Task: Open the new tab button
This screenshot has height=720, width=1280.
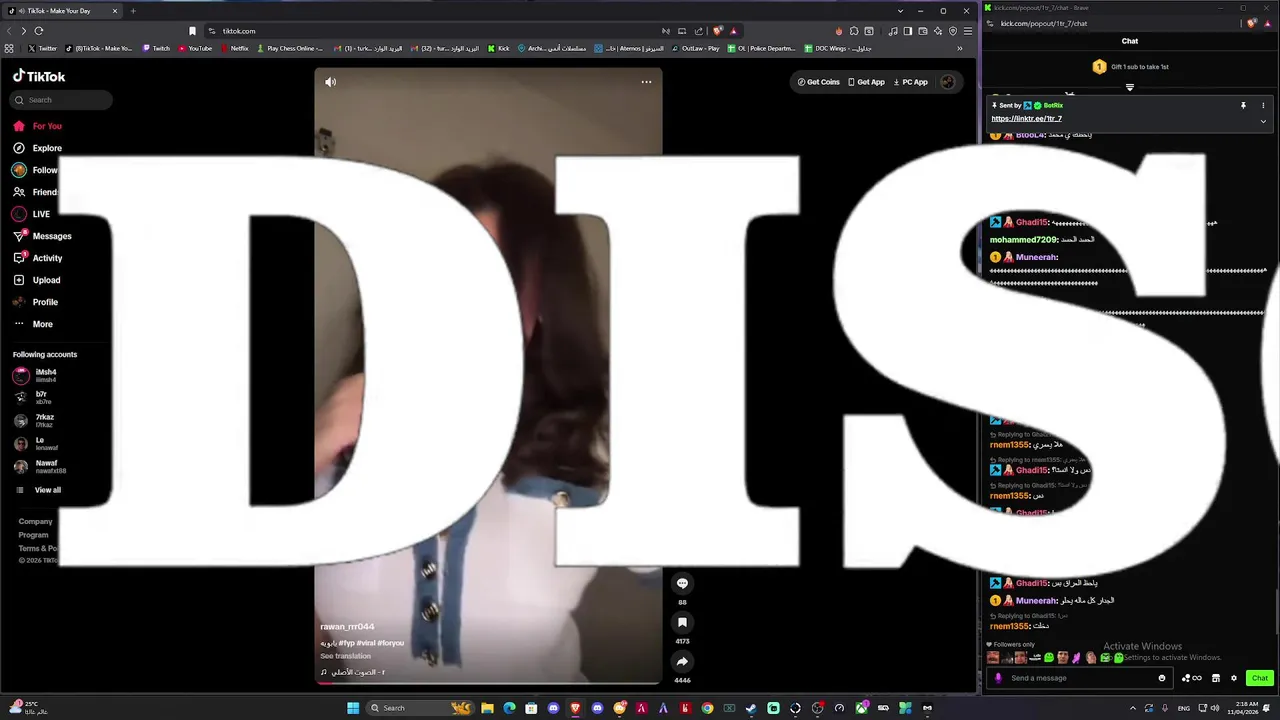Action: point(133,11)
